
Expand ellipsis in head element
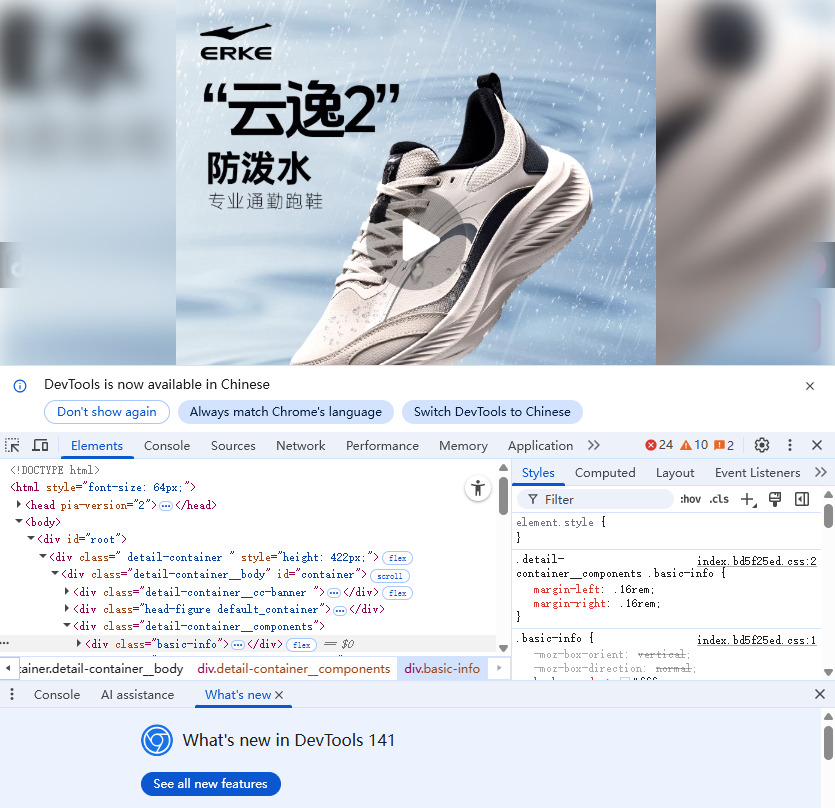click(166, 505)
